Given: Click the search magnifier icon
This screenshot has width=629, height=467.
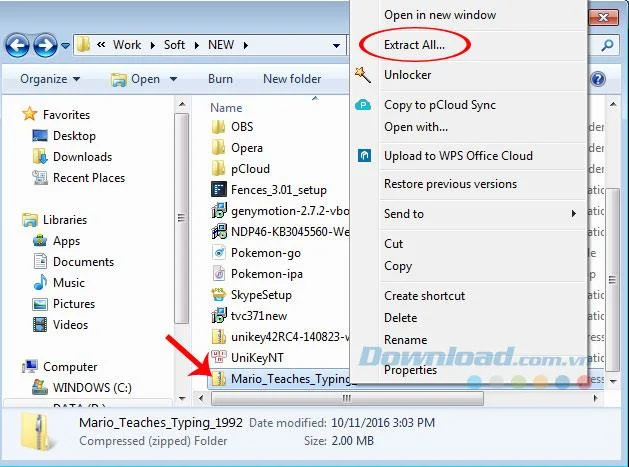Looking at the screenshot, I should tap(607, 45).
